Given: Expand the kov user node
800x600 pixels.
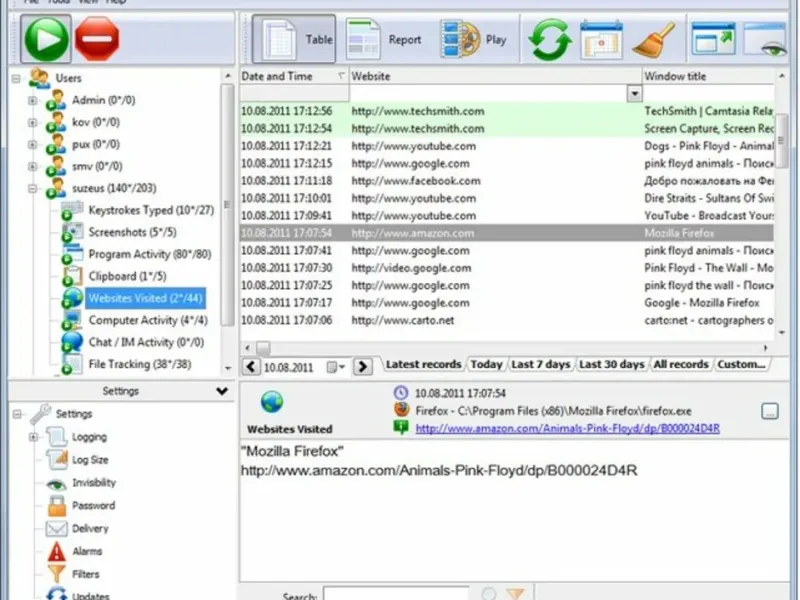Looking at the screenshot, I should point(33,122).
